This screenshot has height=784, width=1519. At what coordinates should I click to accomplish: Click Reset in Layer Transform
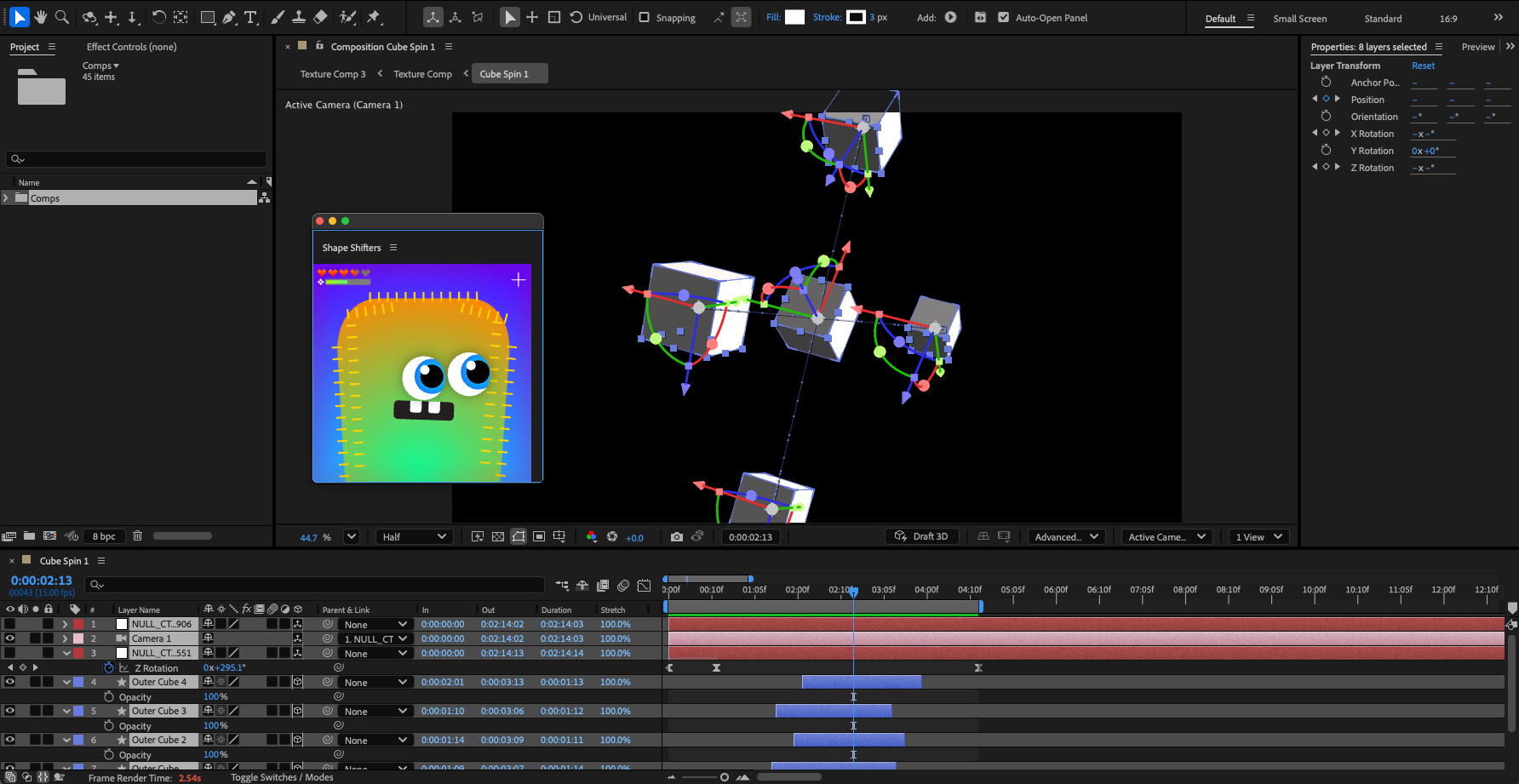click(x=1423, y=66)
